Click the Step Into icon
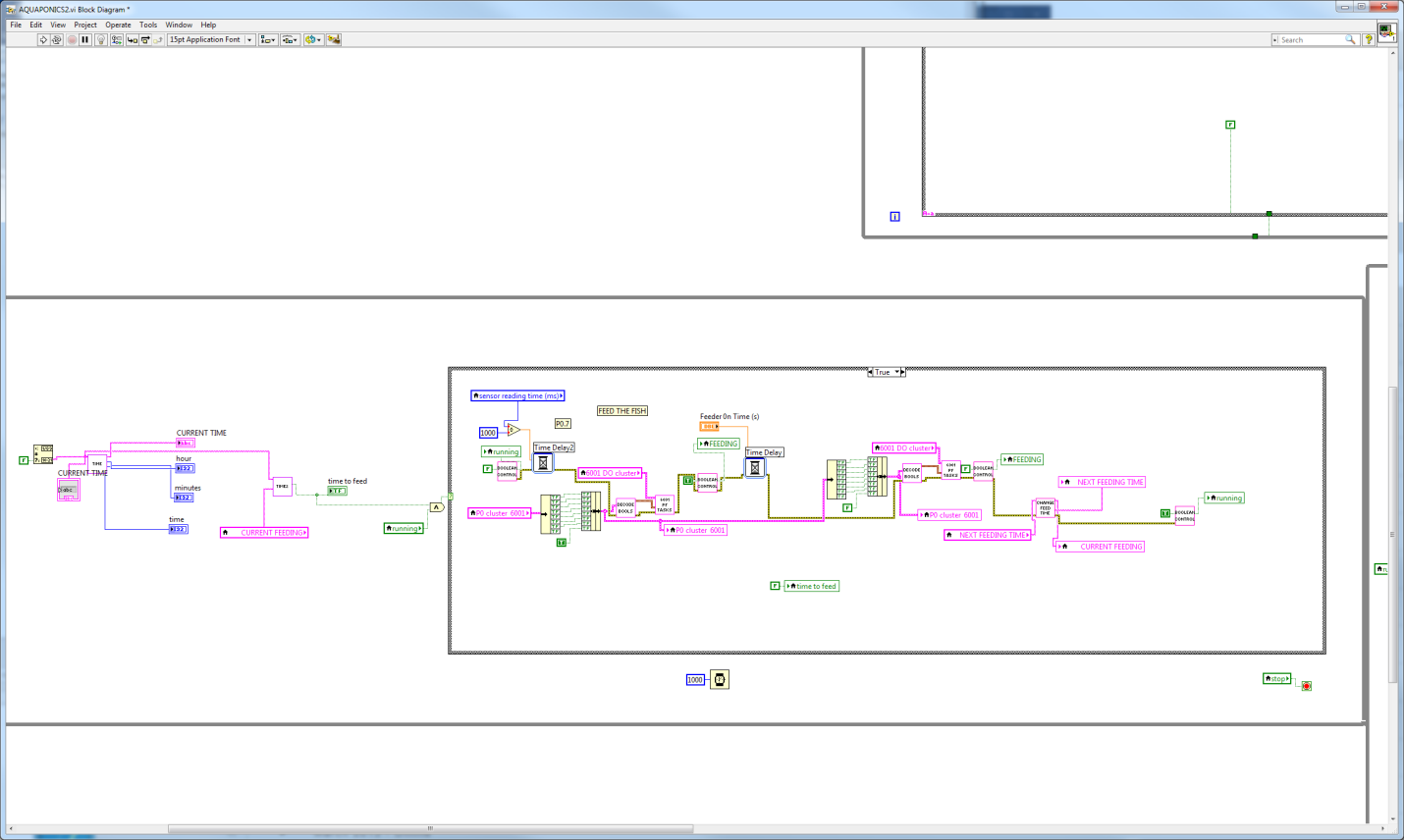This screenshot has width=1404, height=840. (x=132, y=40)
